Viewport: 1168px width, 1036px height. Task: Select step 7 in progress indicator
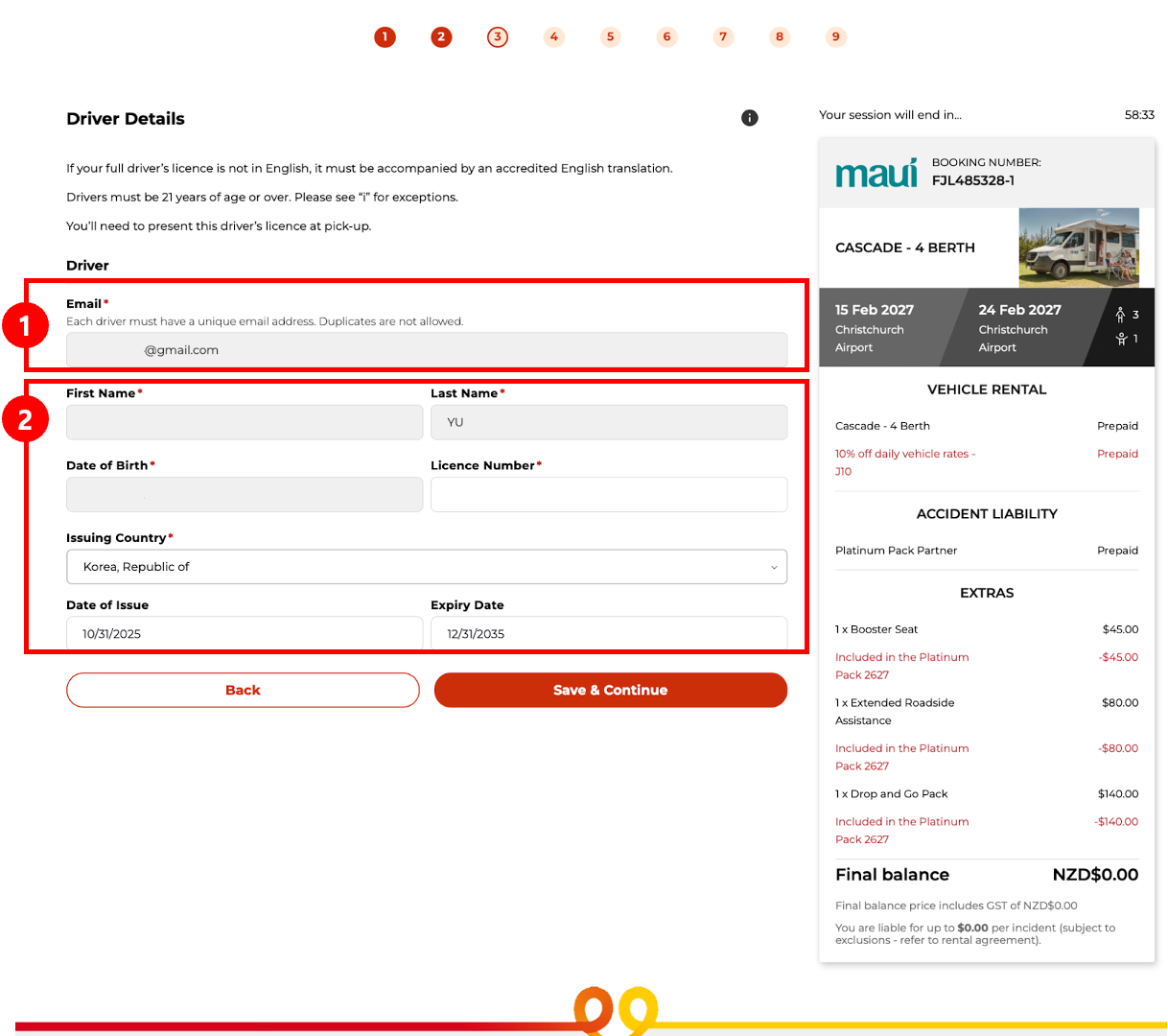[x=724, y=37]
